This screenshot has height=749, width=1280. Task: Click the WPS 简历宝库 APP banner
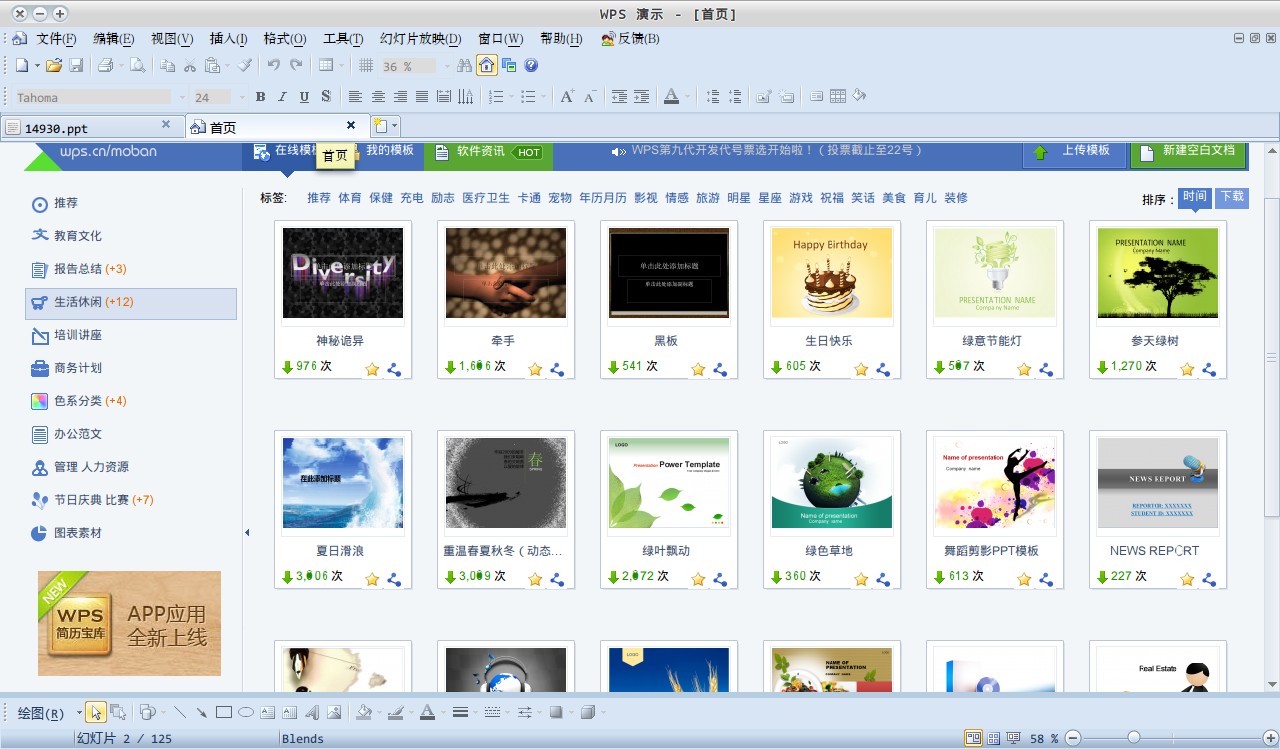click(x=129, y=623)
